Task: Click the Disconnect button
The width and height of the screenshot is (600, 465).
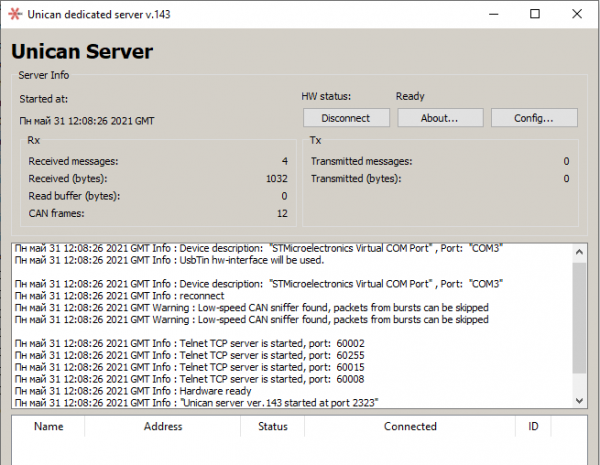Action: (346, 118)
